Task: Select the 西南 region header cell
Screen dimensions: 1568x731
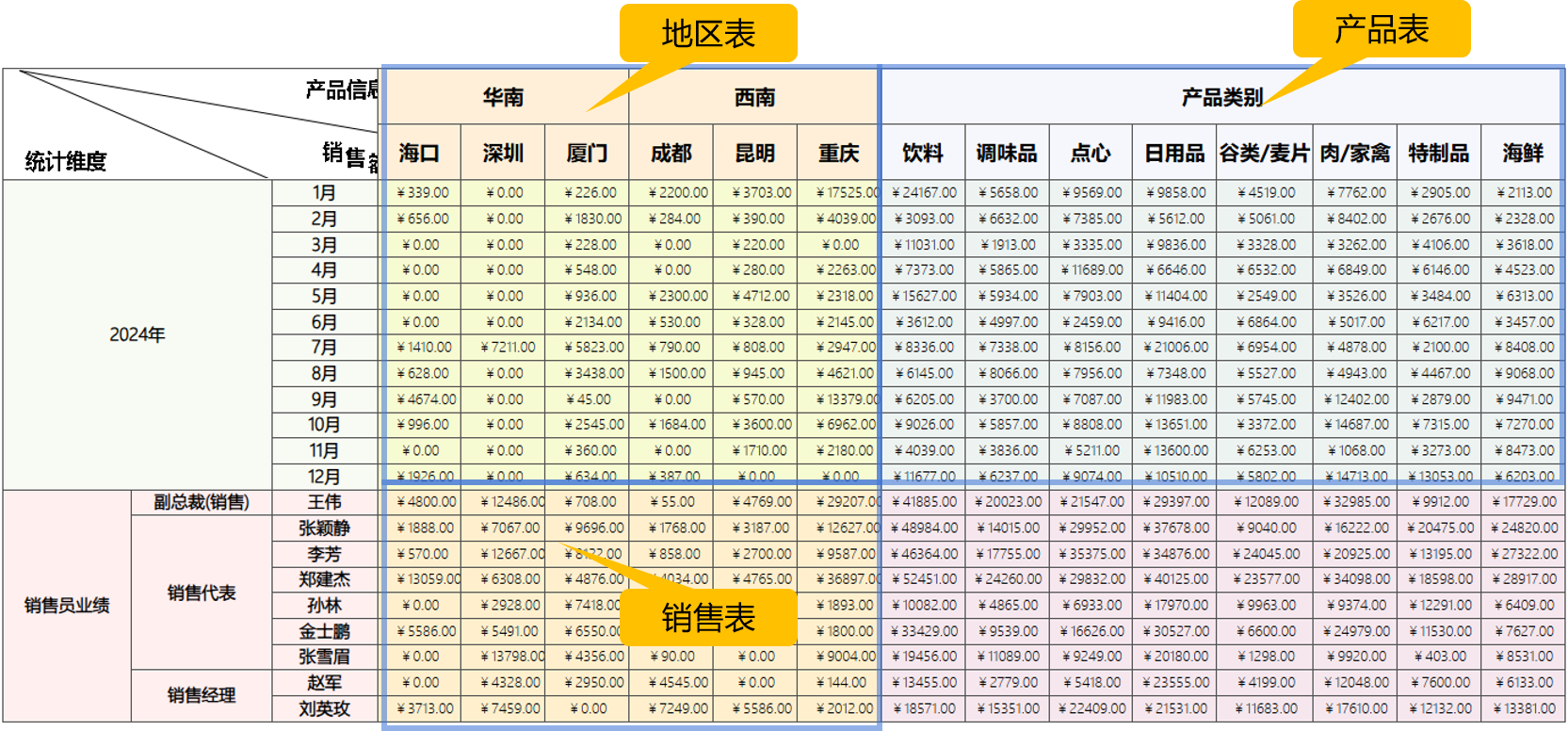Action: point(754,97)
